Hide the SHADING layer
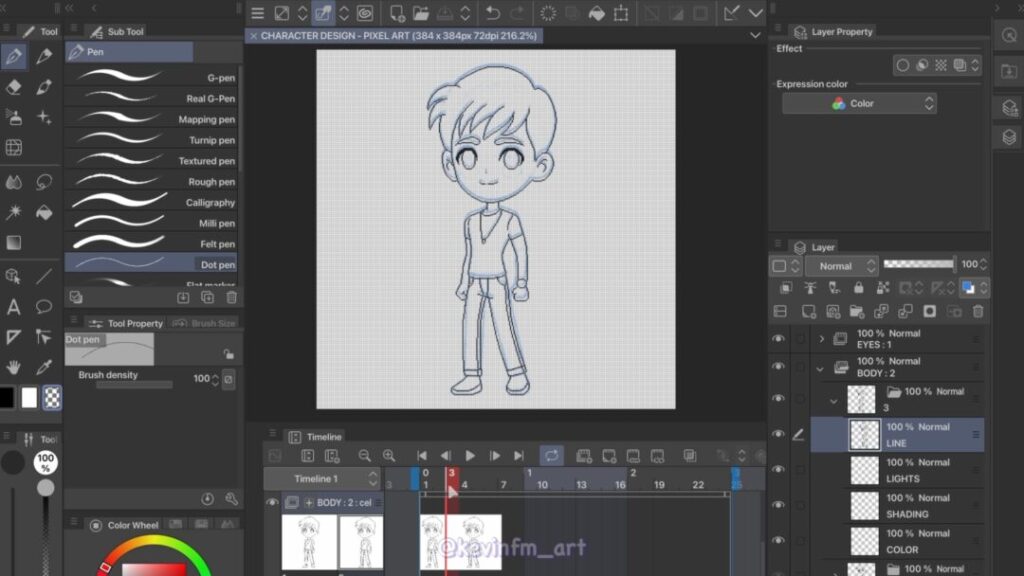The image size is (1024, 576). 778,505
